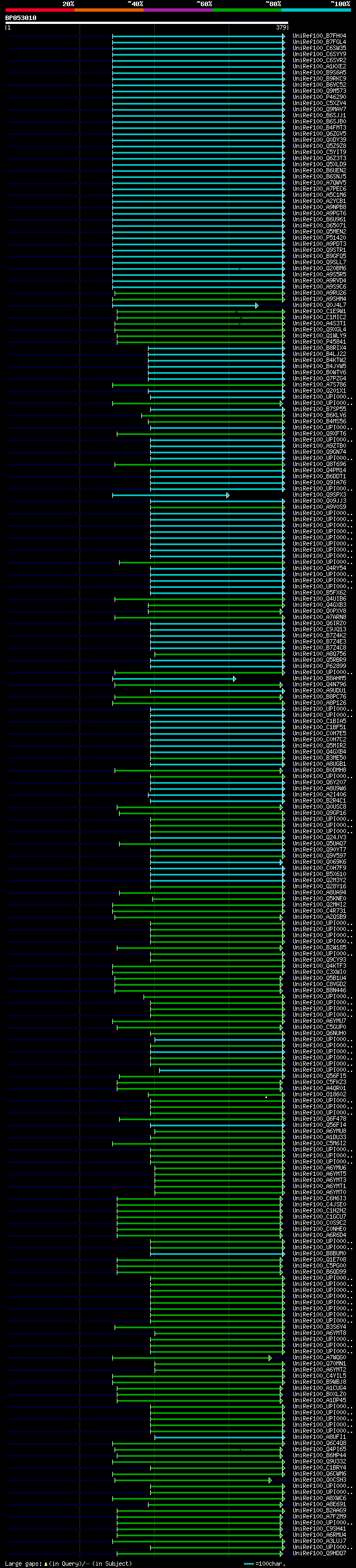Click the cyan ~100% identity color bar
356x1568 pixels.
click(316, 10)
